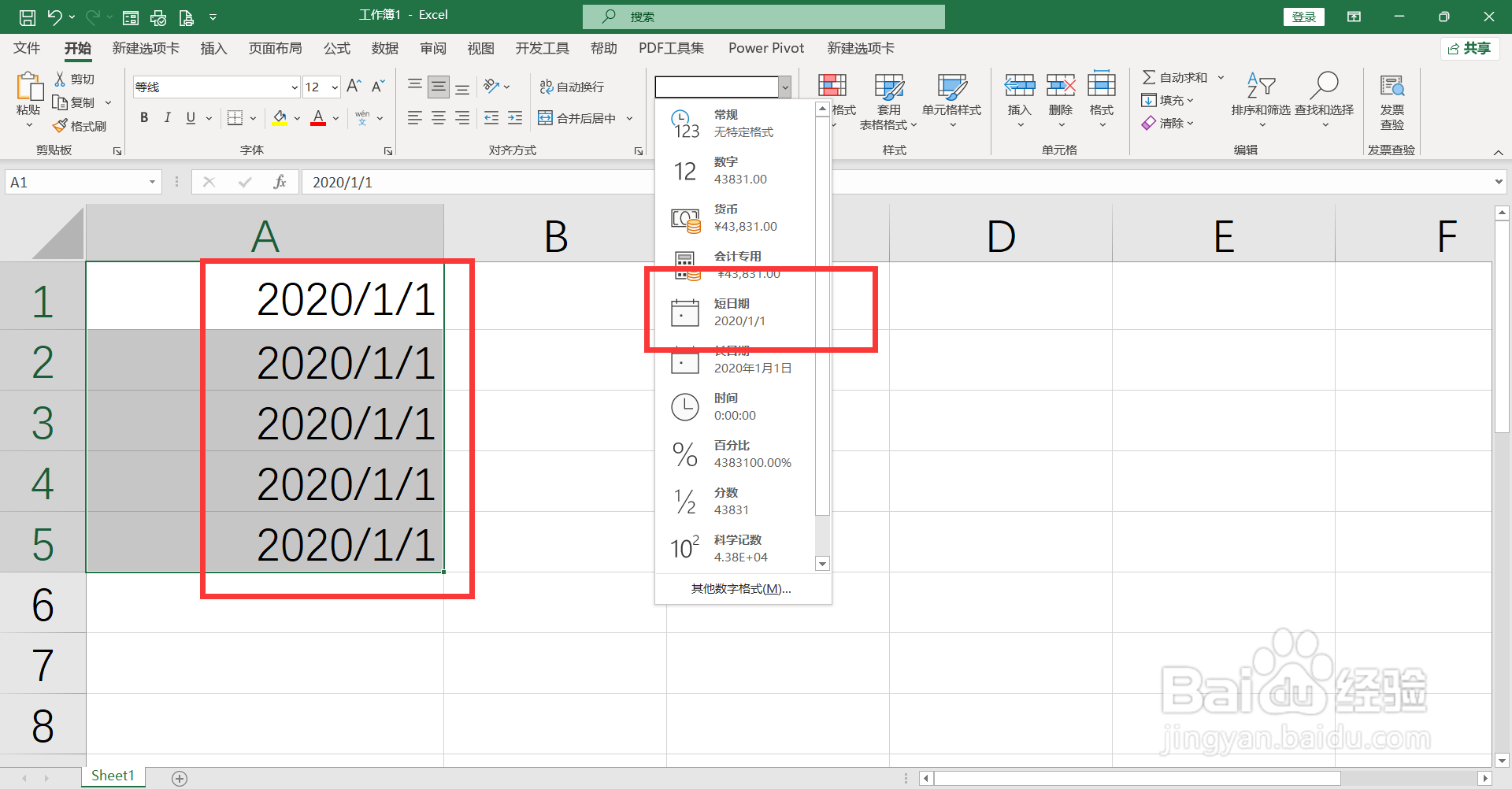1512x789 pixels.
Task: Click 套用表格格式 table format icon
Action: (x=889, y=88)
